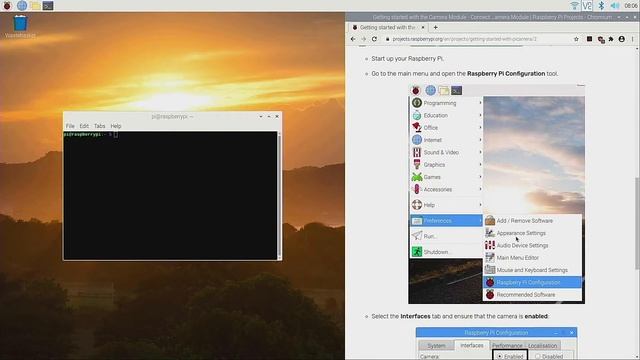Image resolution: width=640 pixels, height=360 pixels.
Task: Click the lock icon in address bar
Action: coord(387,39)
